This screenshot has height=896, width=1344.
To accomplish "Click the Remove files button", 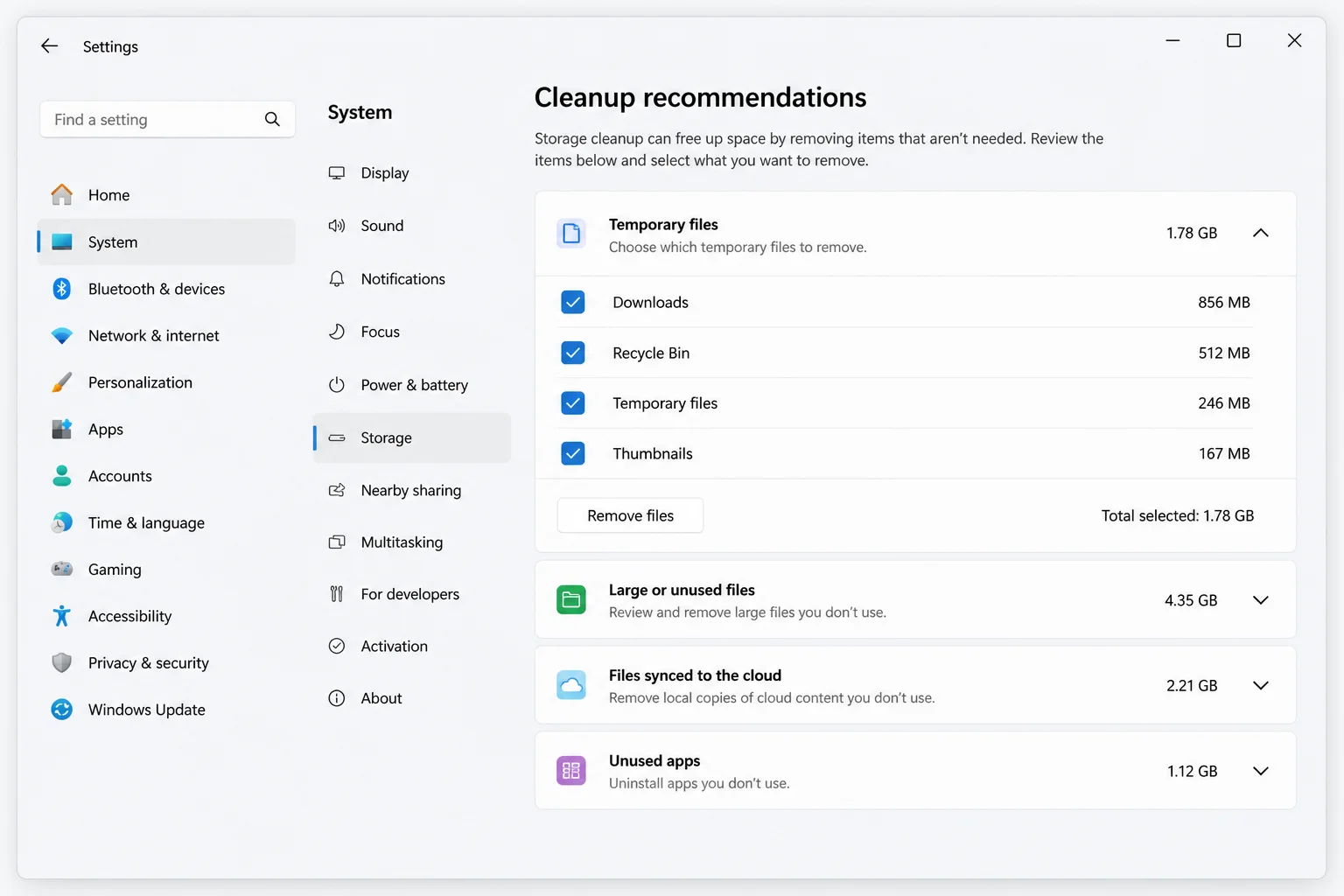I will (630, 515).
